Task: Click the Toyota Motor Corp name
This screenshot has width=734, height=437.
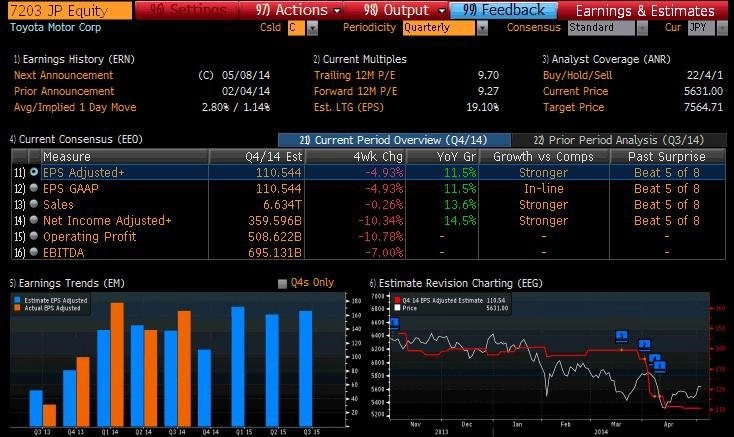Action: (56, 27)
